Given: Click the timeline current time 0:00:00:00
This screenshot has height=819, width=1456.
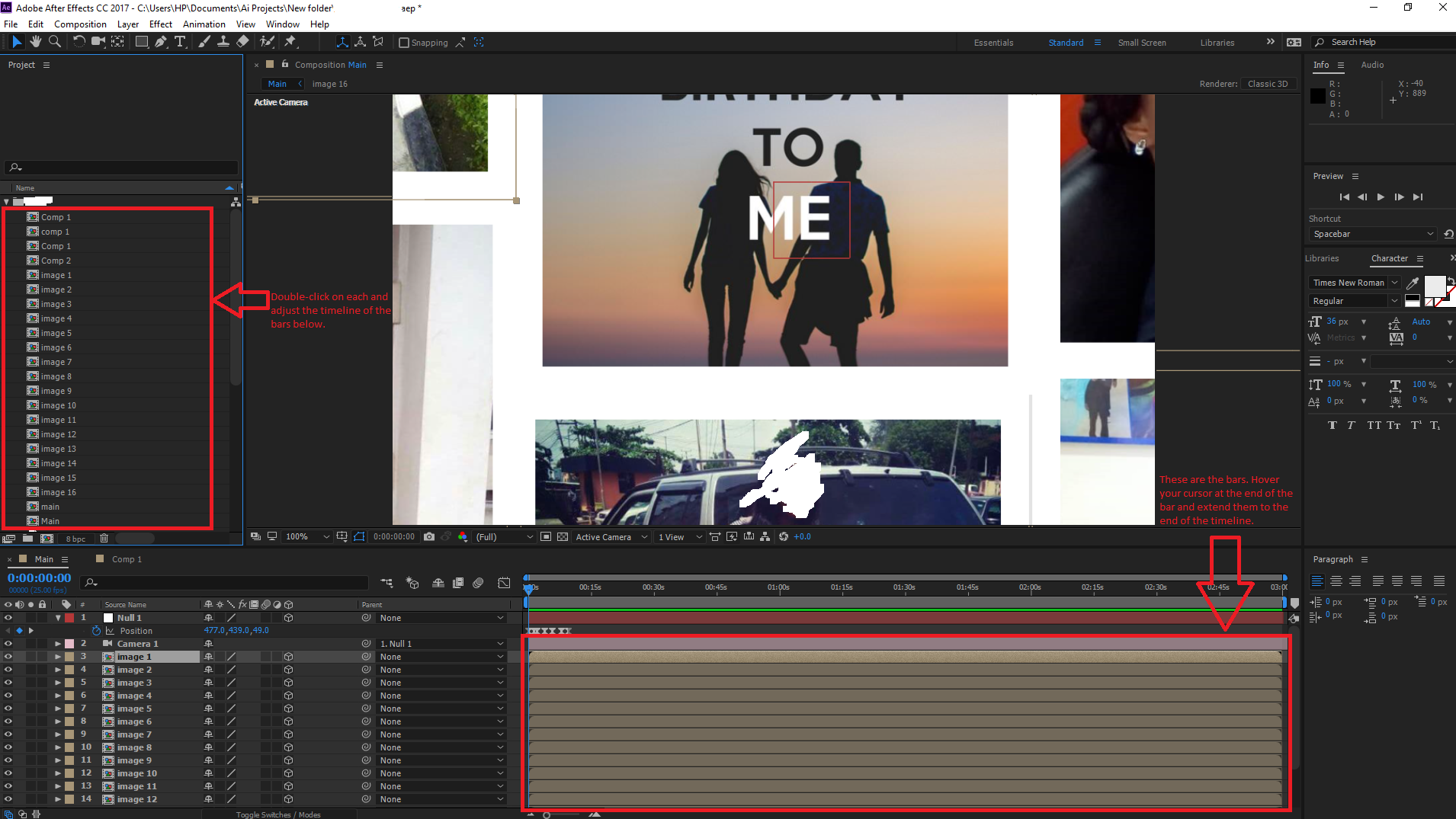Looking at the screenshot, I should [x=40, y=578].
